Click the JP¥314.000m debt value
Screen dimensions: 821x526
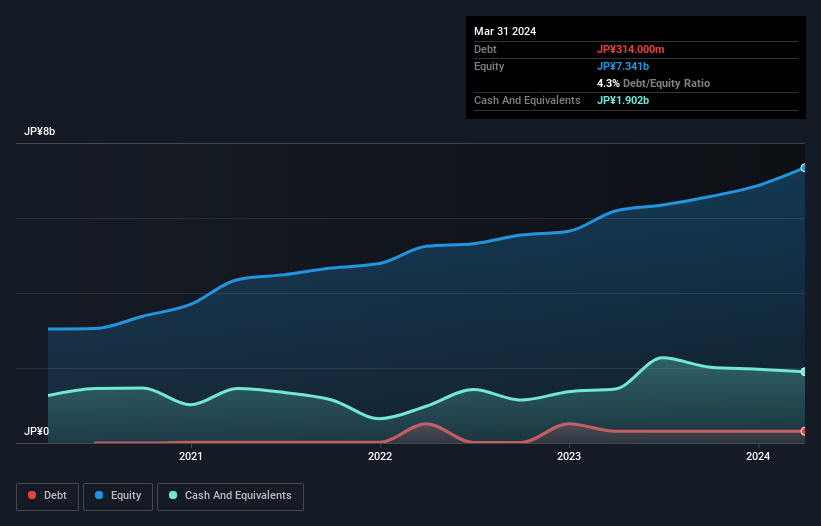630,49
